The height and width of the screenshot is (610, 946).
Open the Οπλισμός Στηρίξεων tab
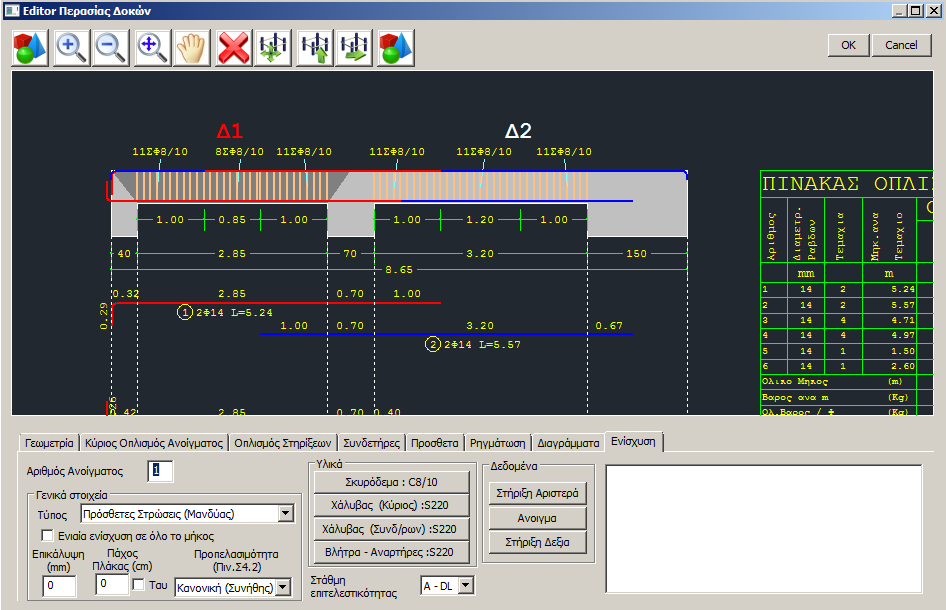(282, 443)
